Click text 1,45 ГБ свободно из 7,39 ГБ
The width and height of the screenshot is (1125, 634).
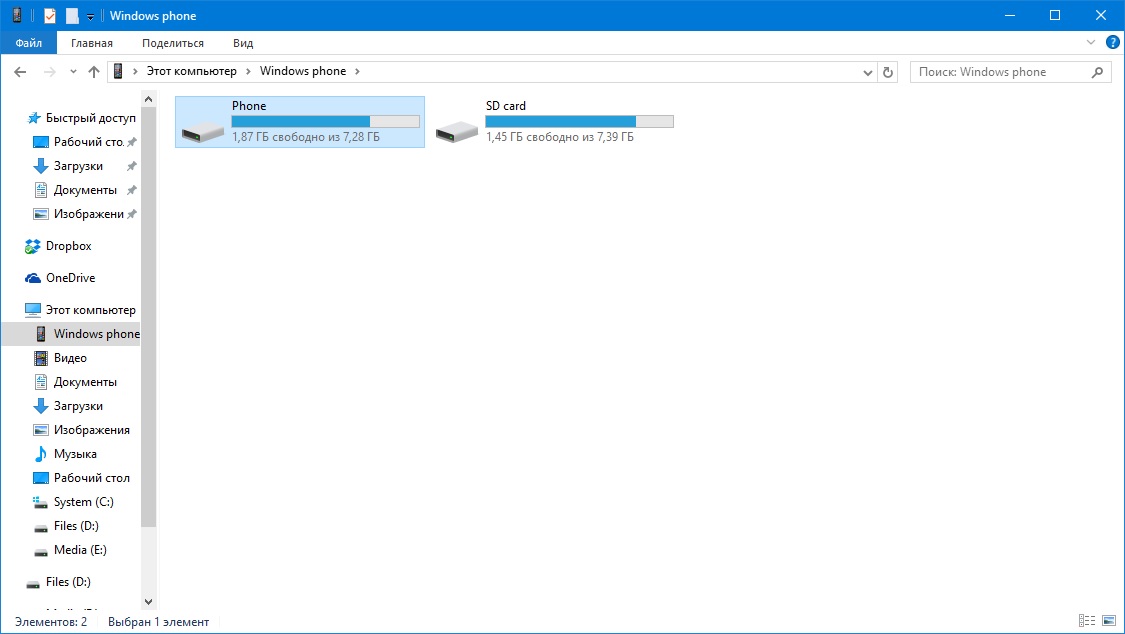coord(560,136)
